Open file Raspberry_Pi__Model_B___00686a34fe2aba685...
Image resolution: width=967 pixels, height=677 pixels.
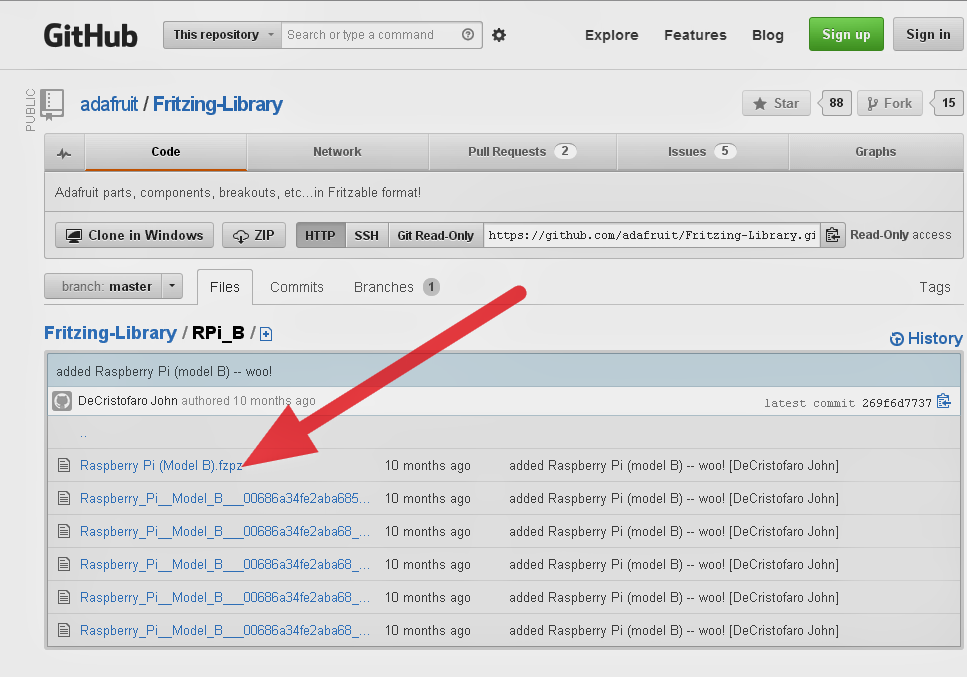224,498
